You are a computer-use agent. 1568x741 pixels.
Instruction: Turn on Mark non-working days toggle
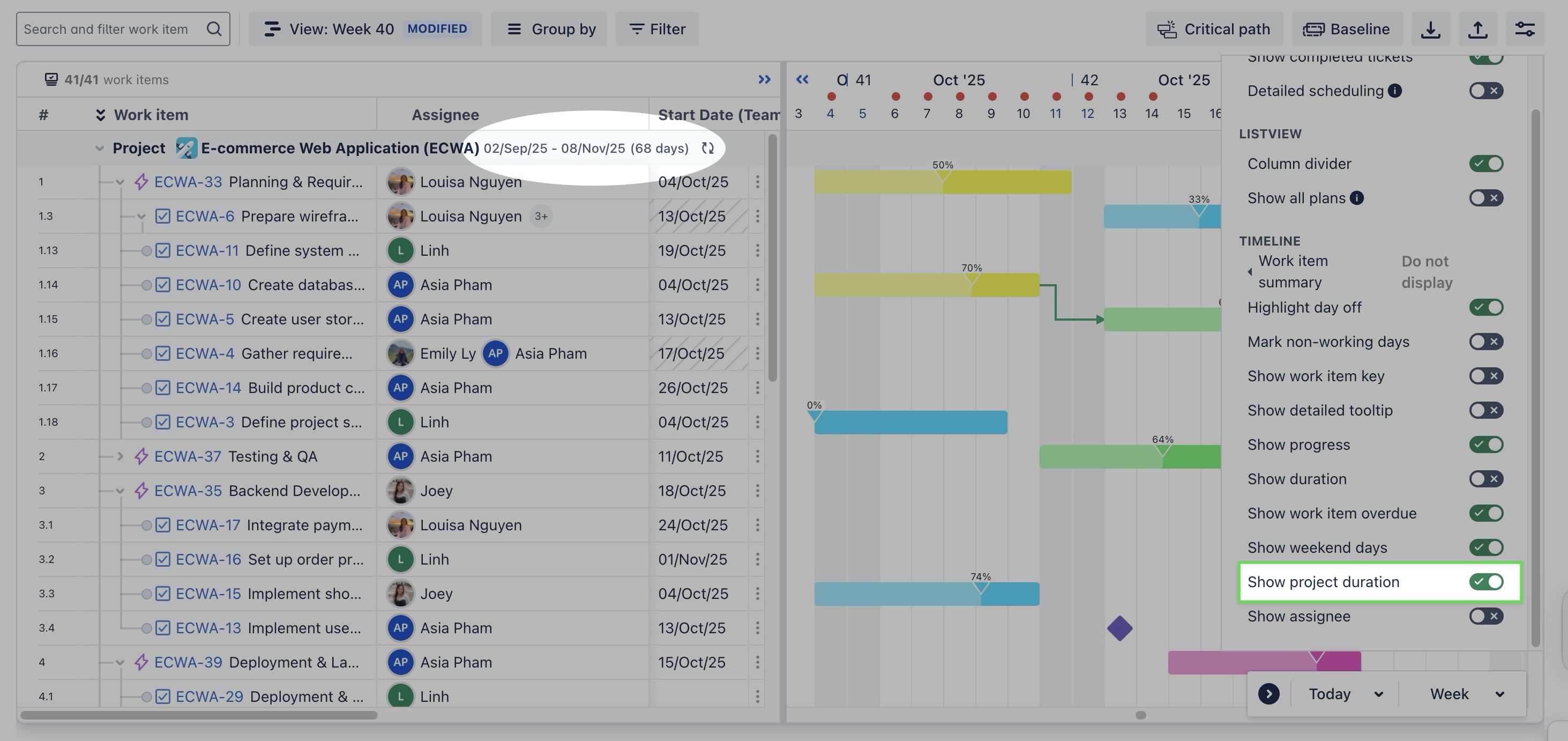(1486, 342)
